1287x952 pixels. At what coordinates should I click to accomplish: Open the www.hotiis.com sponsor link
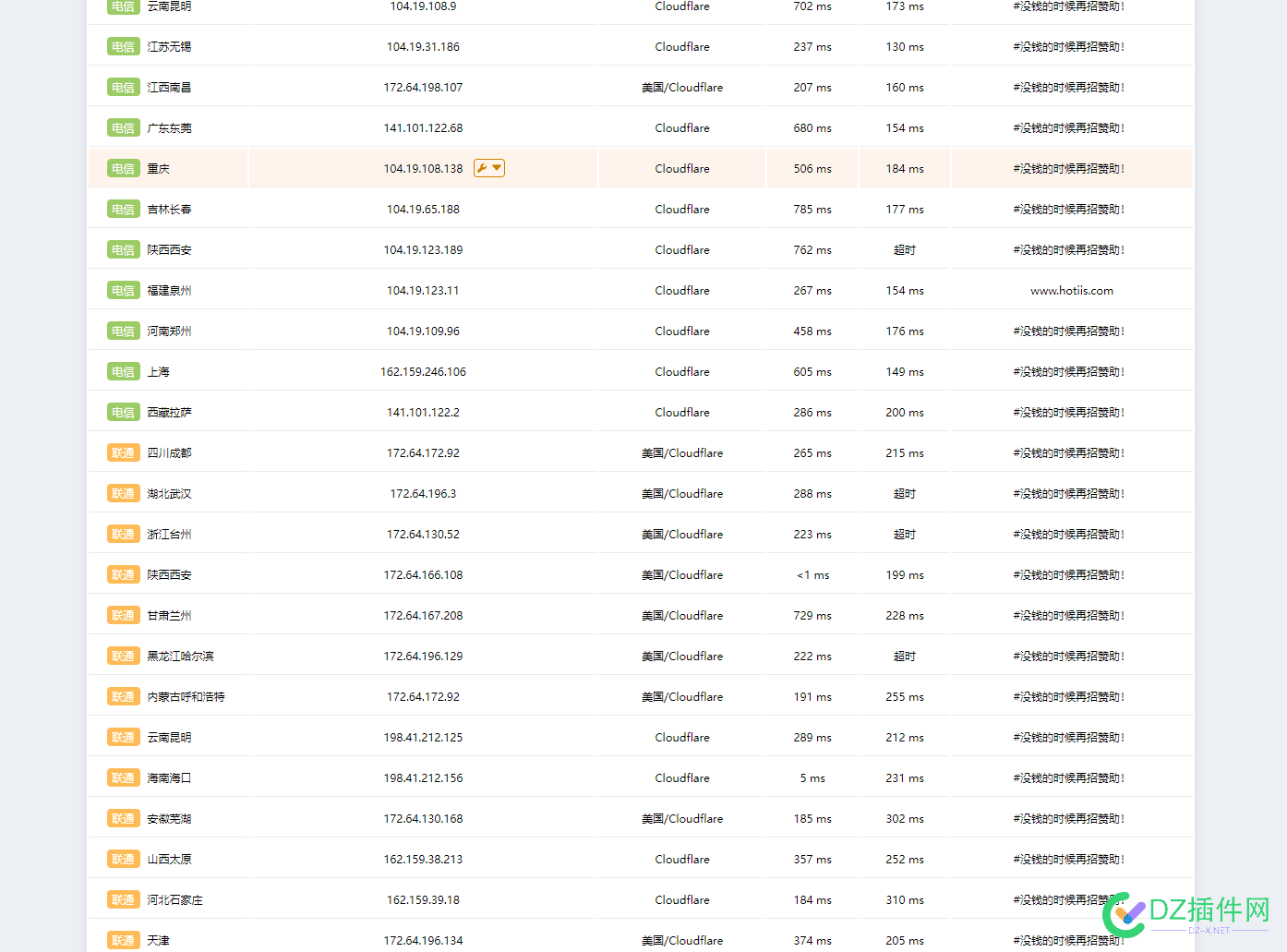point(1071,291)
